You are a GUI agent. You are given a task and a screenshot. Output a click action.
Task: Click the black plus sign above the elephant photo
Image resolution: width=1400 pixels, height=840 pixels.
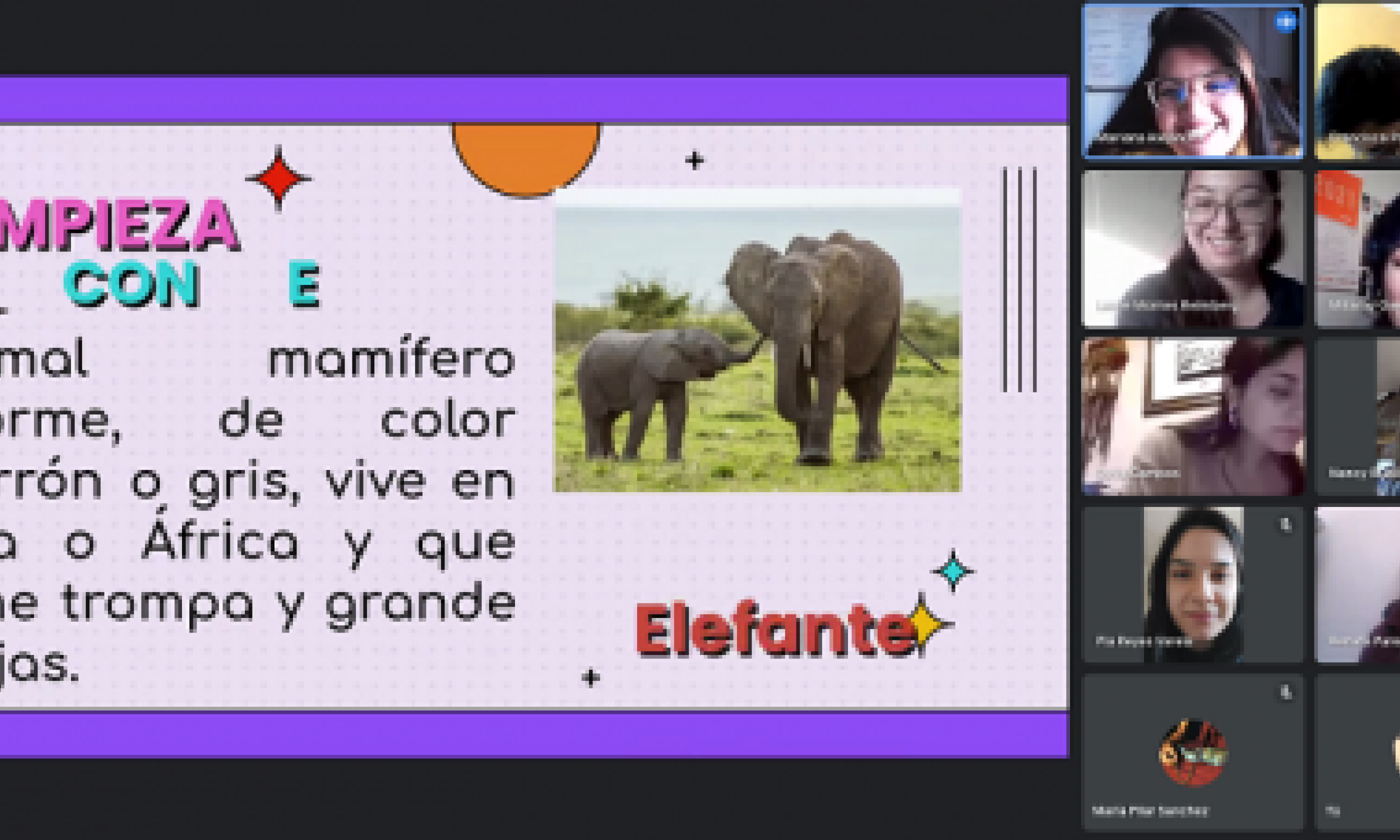[x=694, y=161]
